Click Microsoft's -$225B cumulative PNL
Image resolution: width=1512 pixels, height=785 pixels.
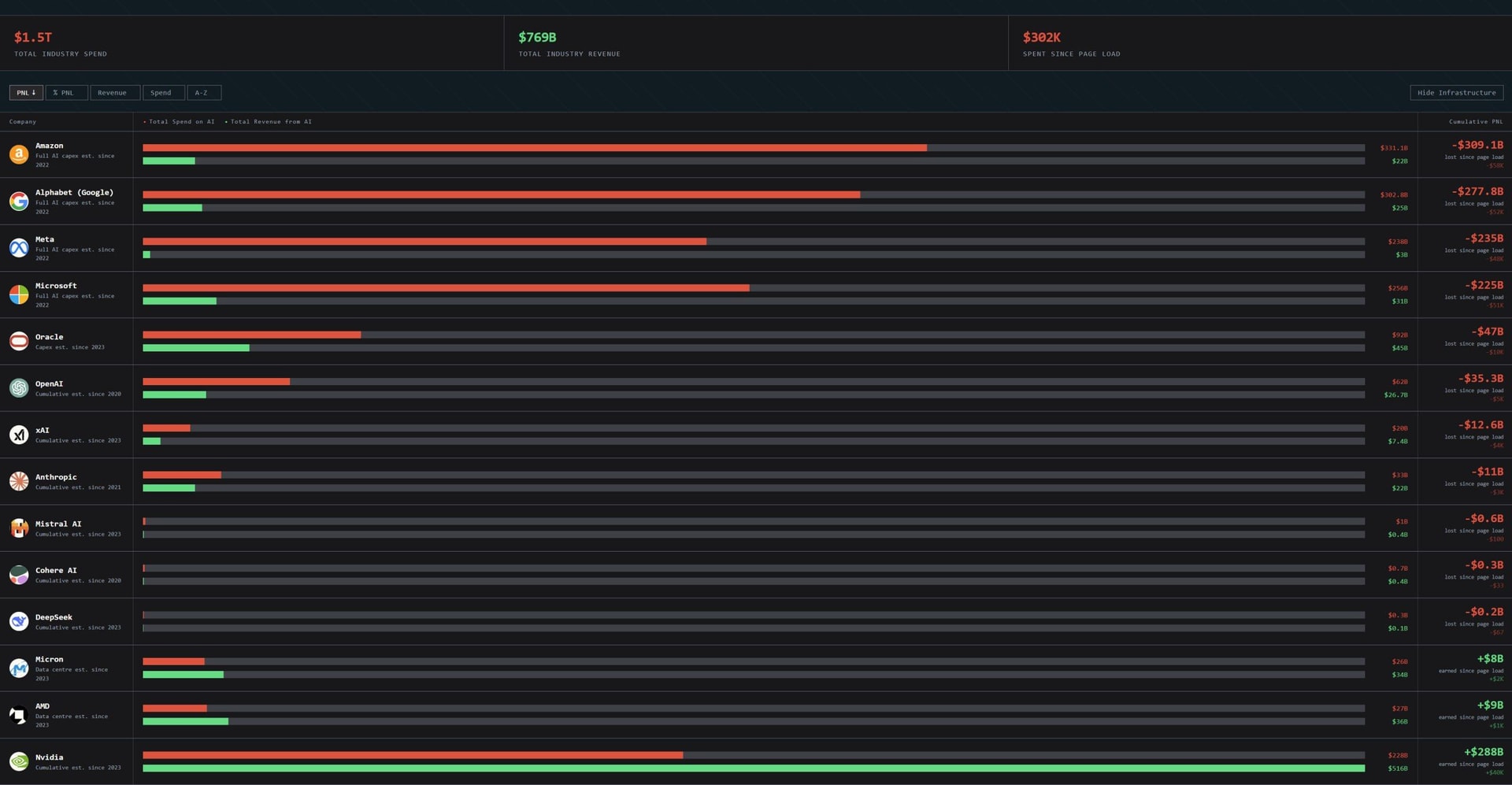1484,285
